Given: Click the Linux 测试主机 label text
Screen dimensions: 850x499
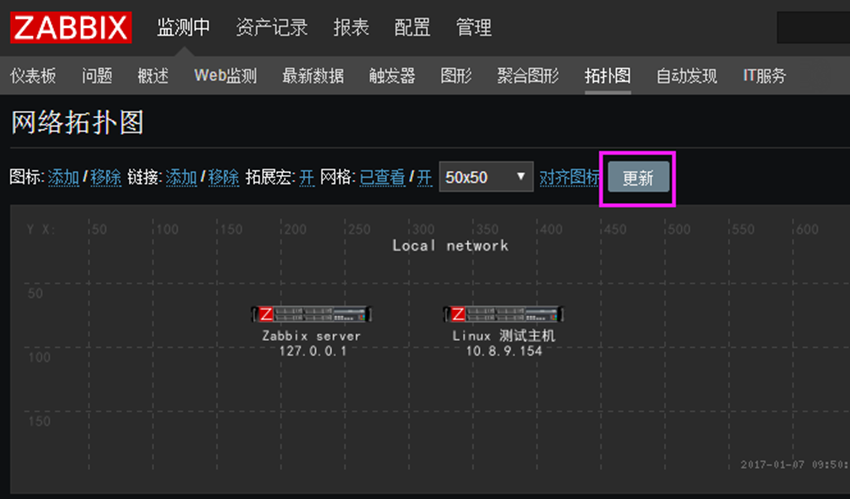Looking at the screenshot, I should pyautogui.click(x=504, y=336).
